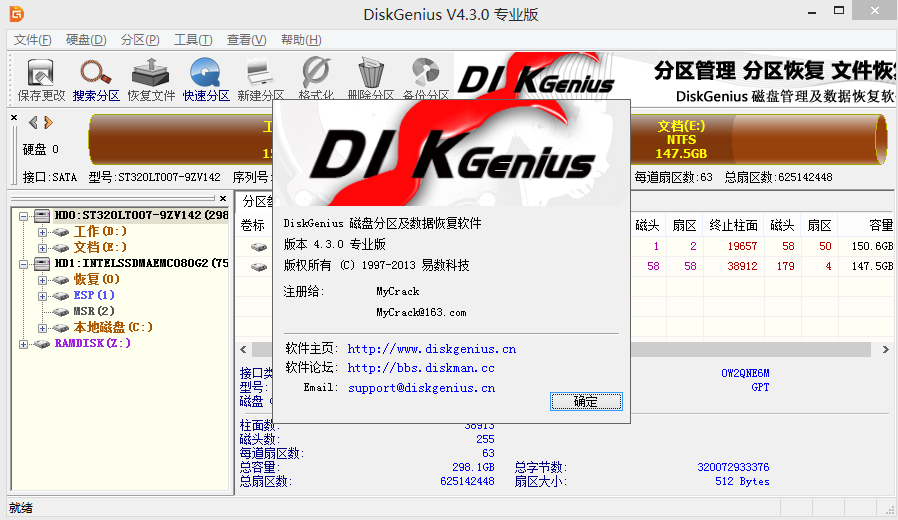Click the support@diskgenius.cn email link

[422, 388]
